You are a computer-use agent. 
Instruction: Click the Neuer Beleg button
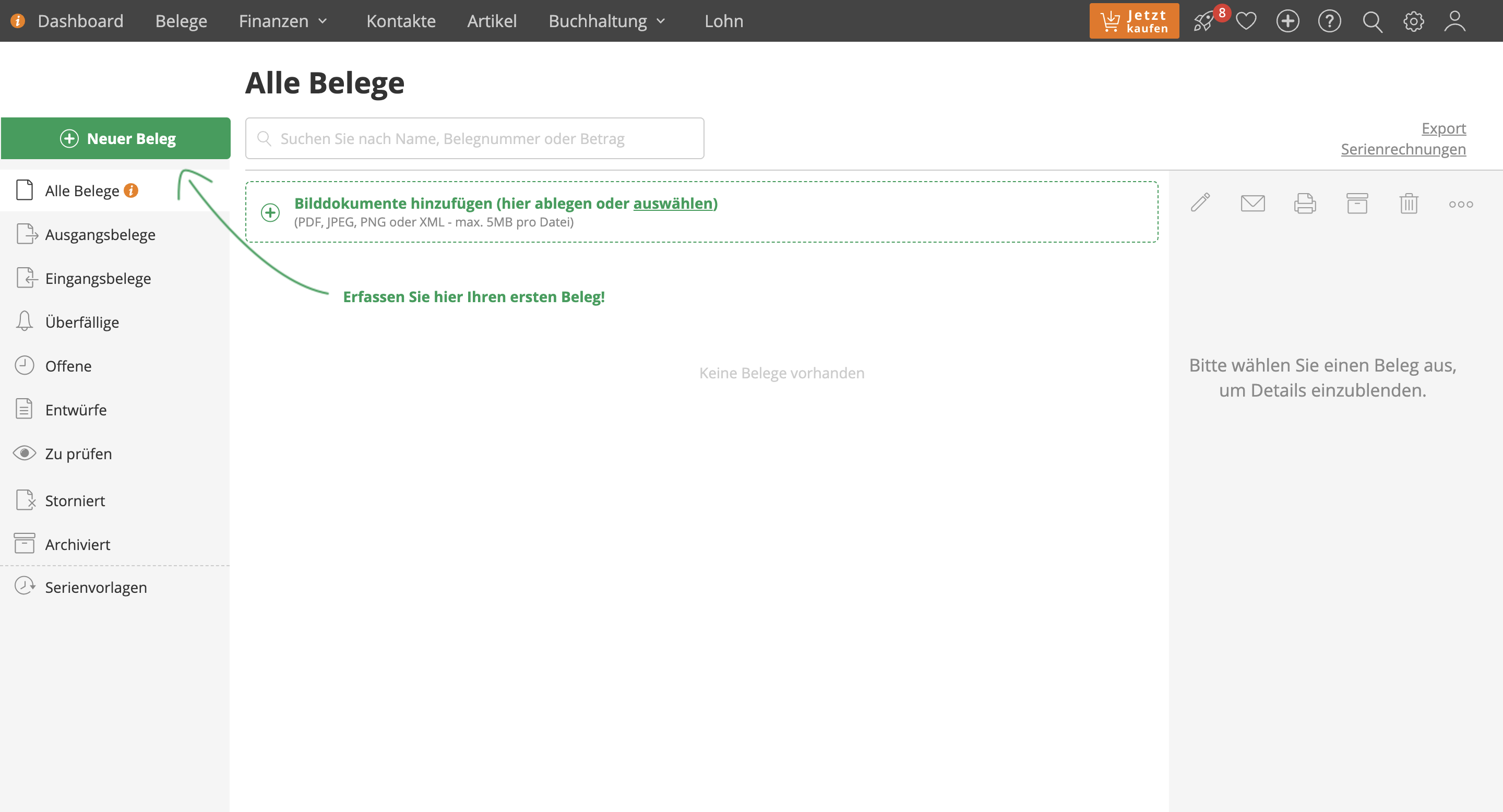pos(115,138)
